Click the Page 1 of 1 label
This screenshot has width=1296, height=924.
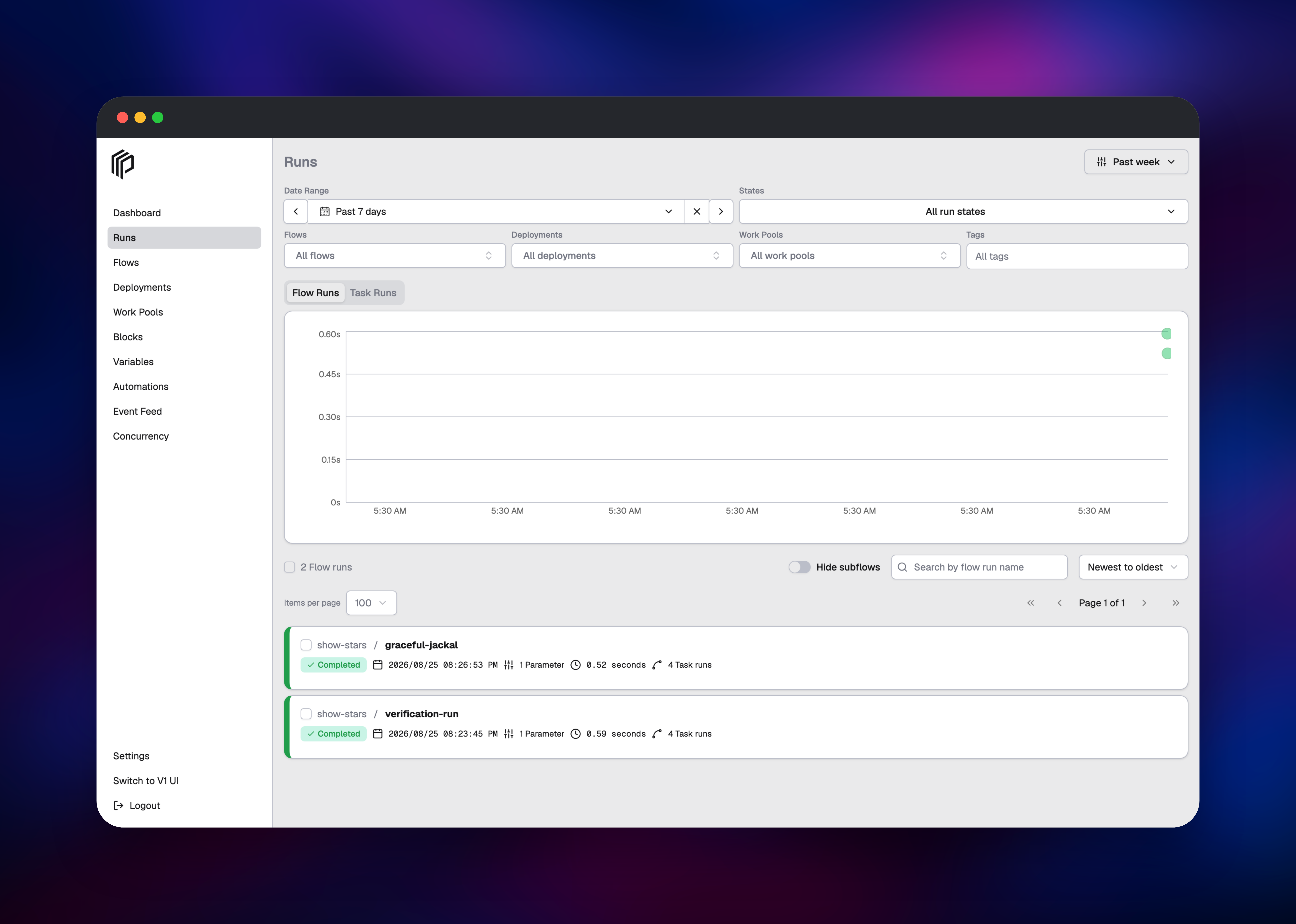[1102, 603]
